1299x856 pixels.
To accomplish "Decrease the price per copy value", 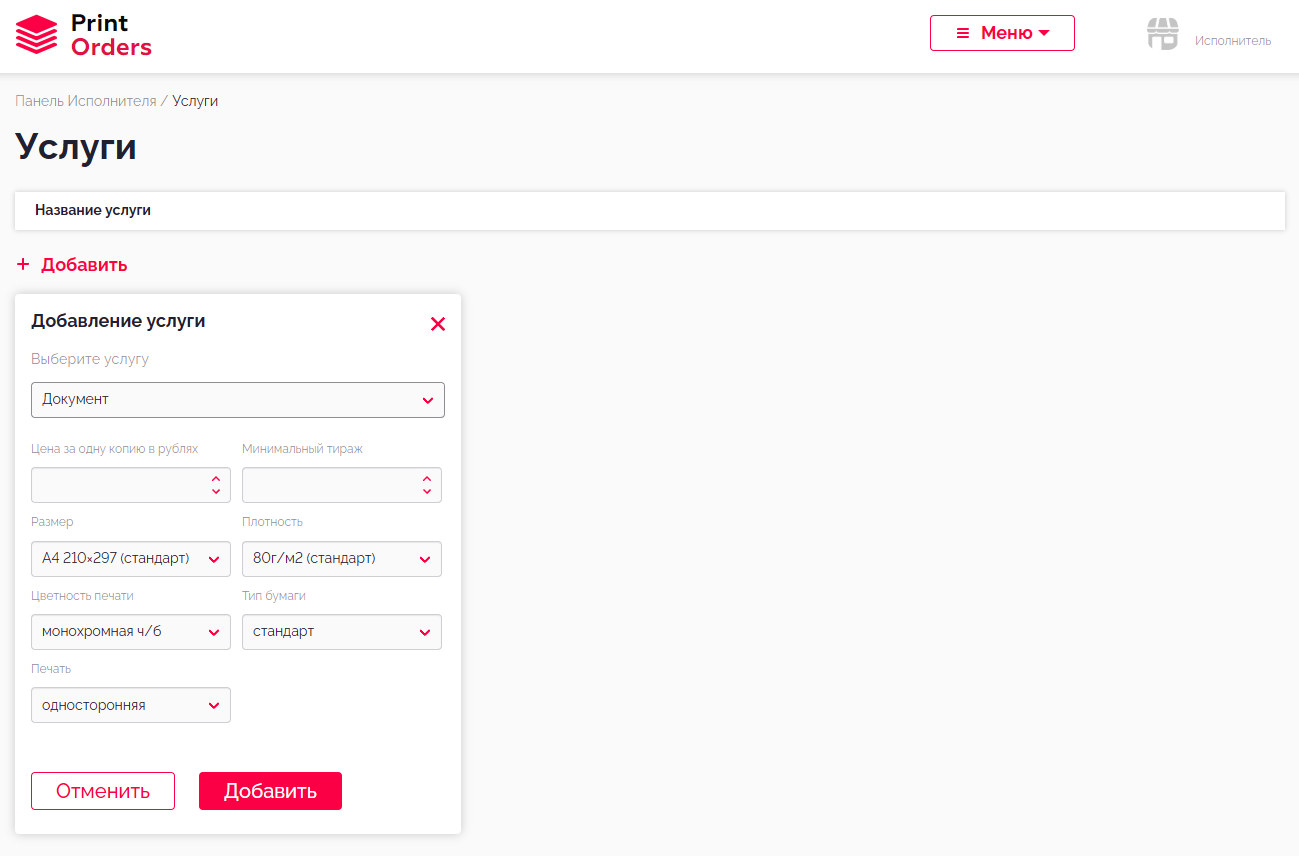I will 215,492.
